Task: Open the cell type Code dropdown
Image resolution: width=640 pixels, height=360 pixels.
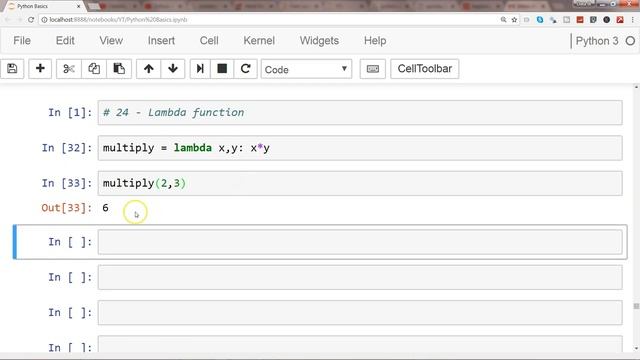Action: click(x=306, y=69)
